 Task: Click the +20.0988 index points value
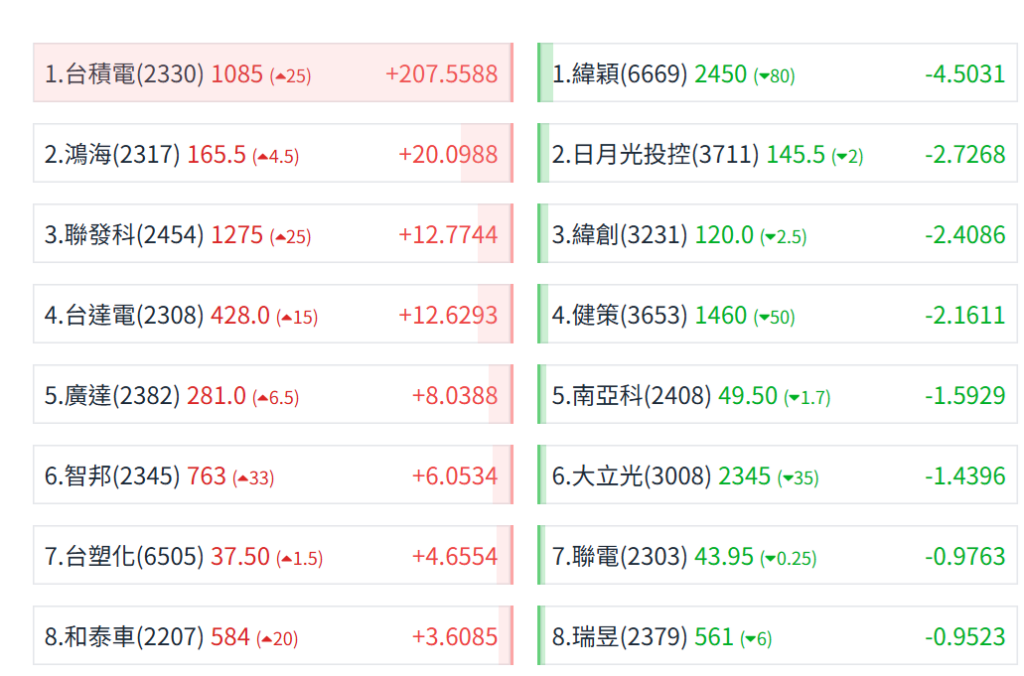click(448, 154)
